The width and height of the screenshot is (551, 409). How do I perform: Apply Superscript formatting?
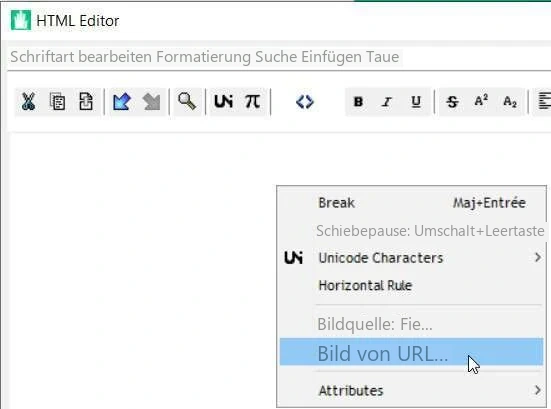pos(481,101)
